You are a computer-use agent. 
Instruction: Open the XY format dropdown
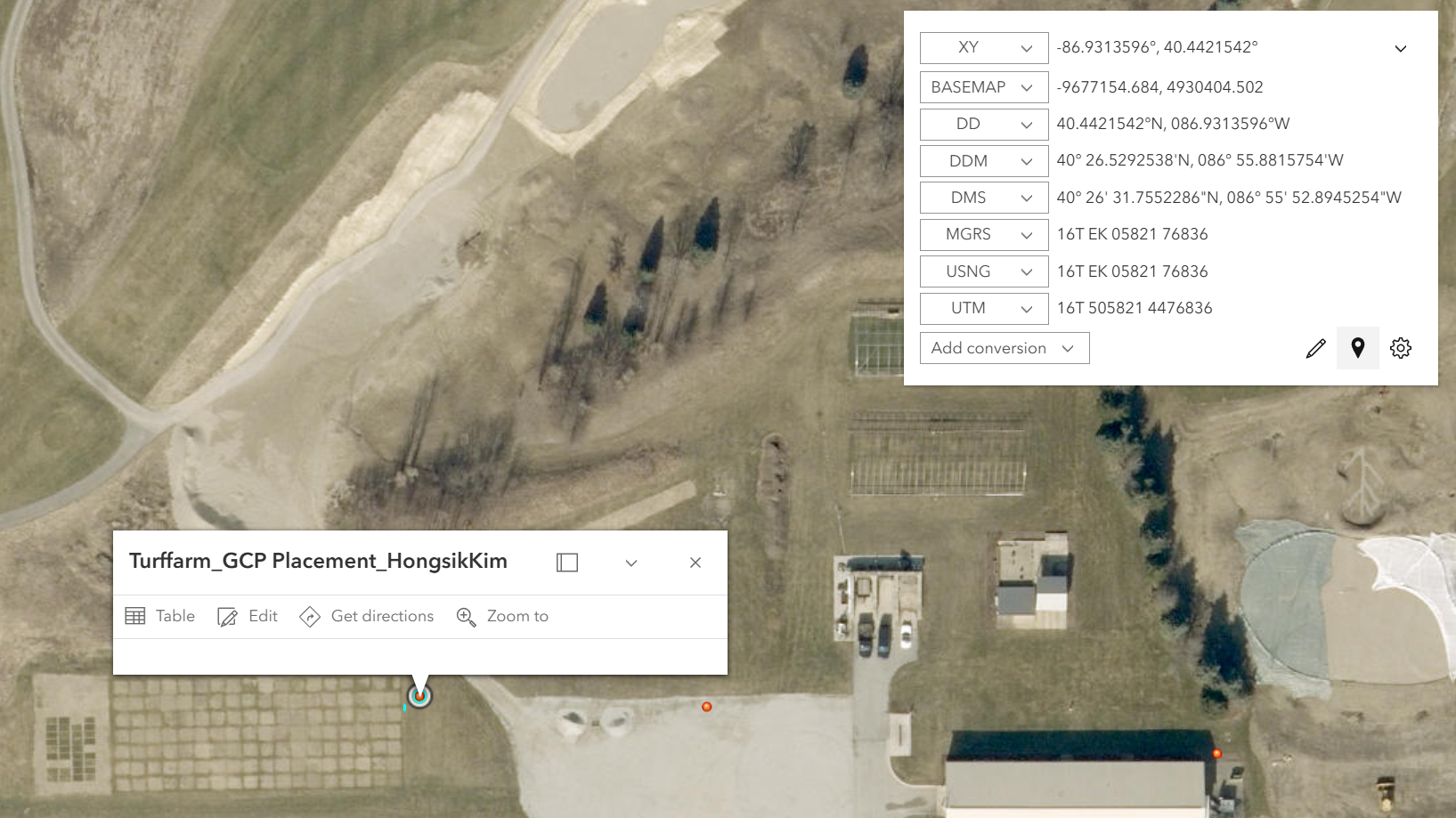click(x=983, y=48)
